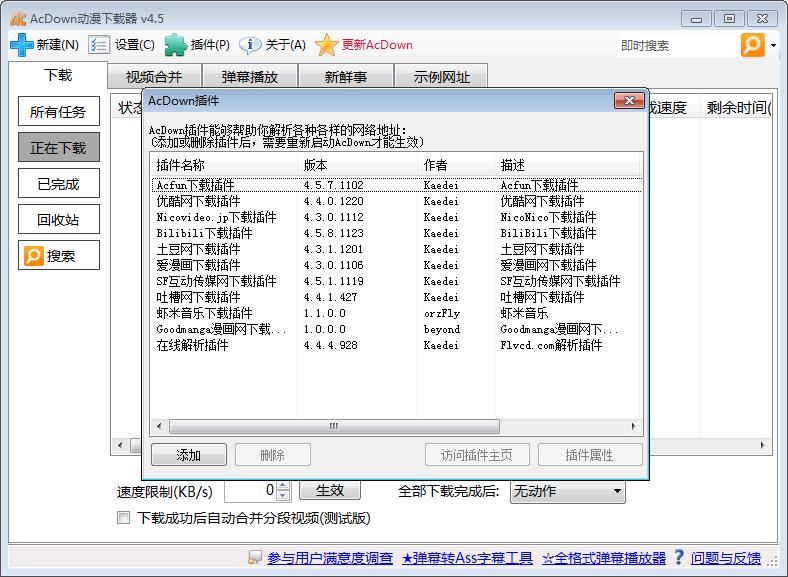Open the after-download action dropdown
This screenshot has height=577, width=788.
tap(617, 491)
